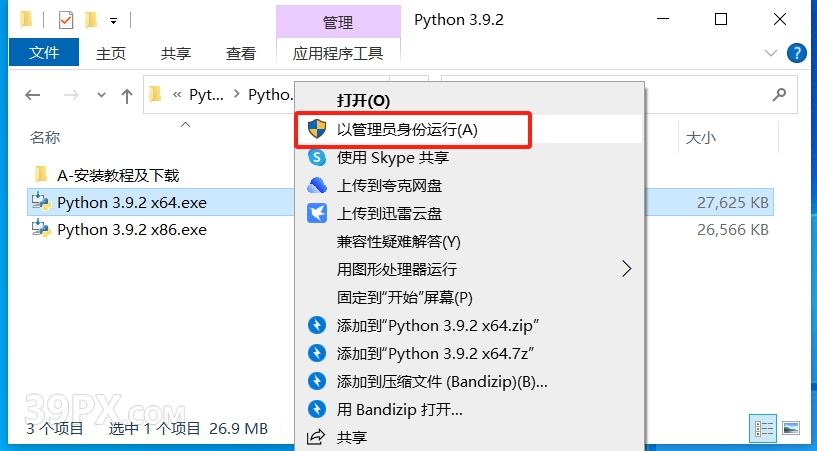
Task: Click new folder icon in quick access toolbar
Action: tap(91, 20)
